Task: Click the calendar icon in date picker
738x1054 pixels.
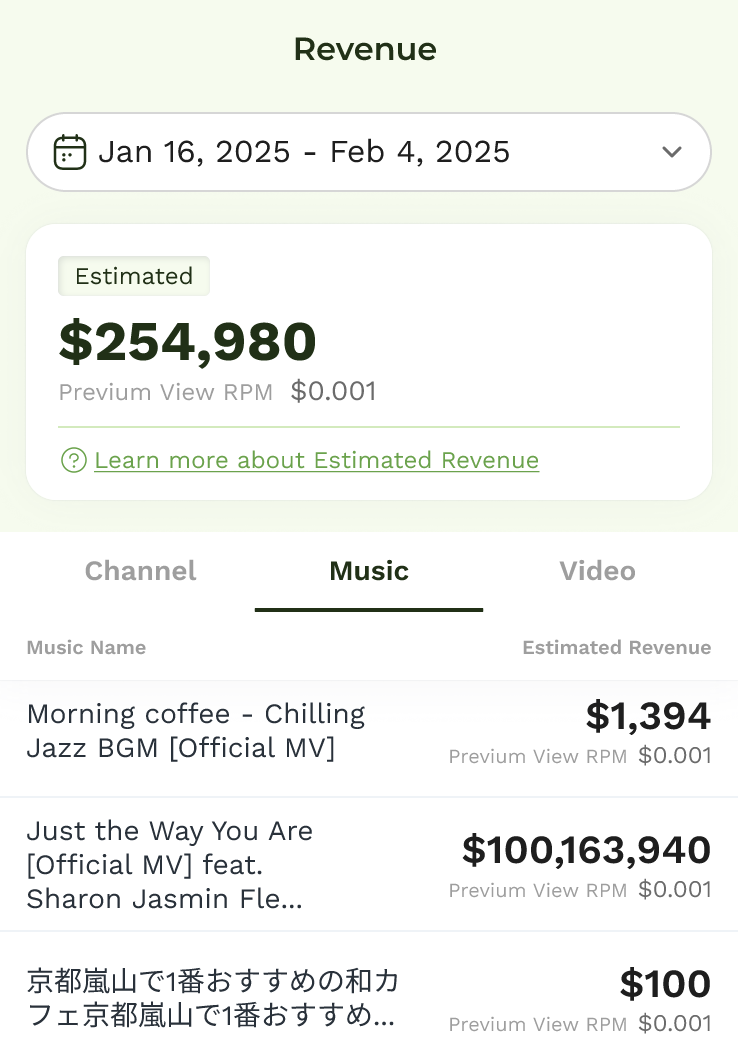Action: pyautogui.click(x=69, y=152)
